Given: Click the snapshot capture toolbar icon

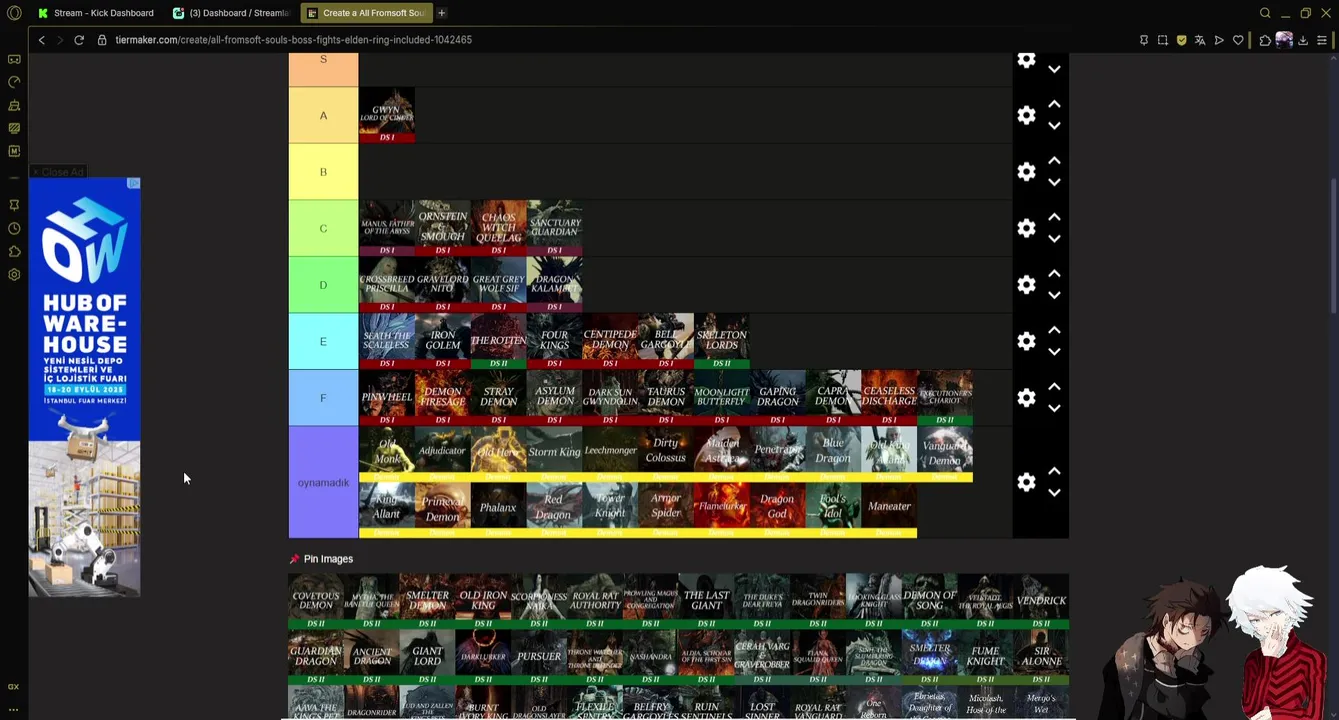Looking at the screenshot, I should pyautogui.click(x=1162, y=40).
